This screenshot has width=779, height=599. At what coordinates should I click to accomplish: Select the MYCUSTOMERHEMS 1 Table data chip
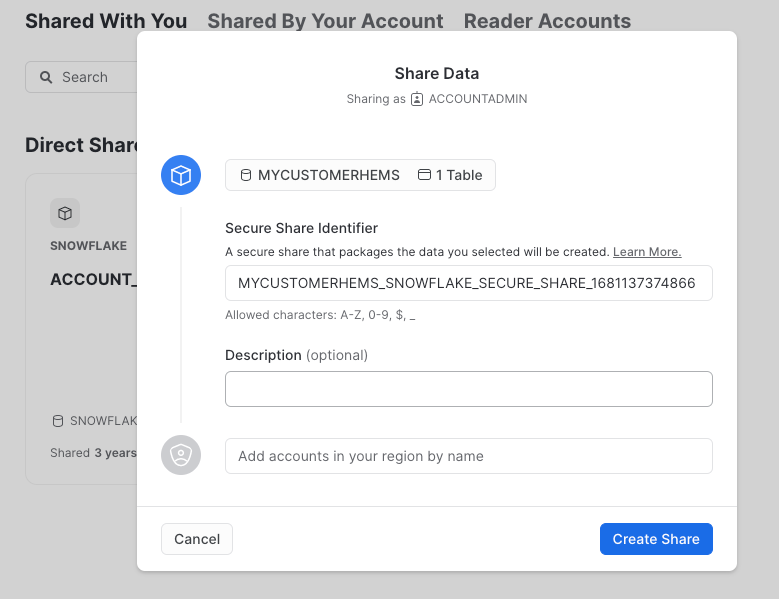click(360, 175)
